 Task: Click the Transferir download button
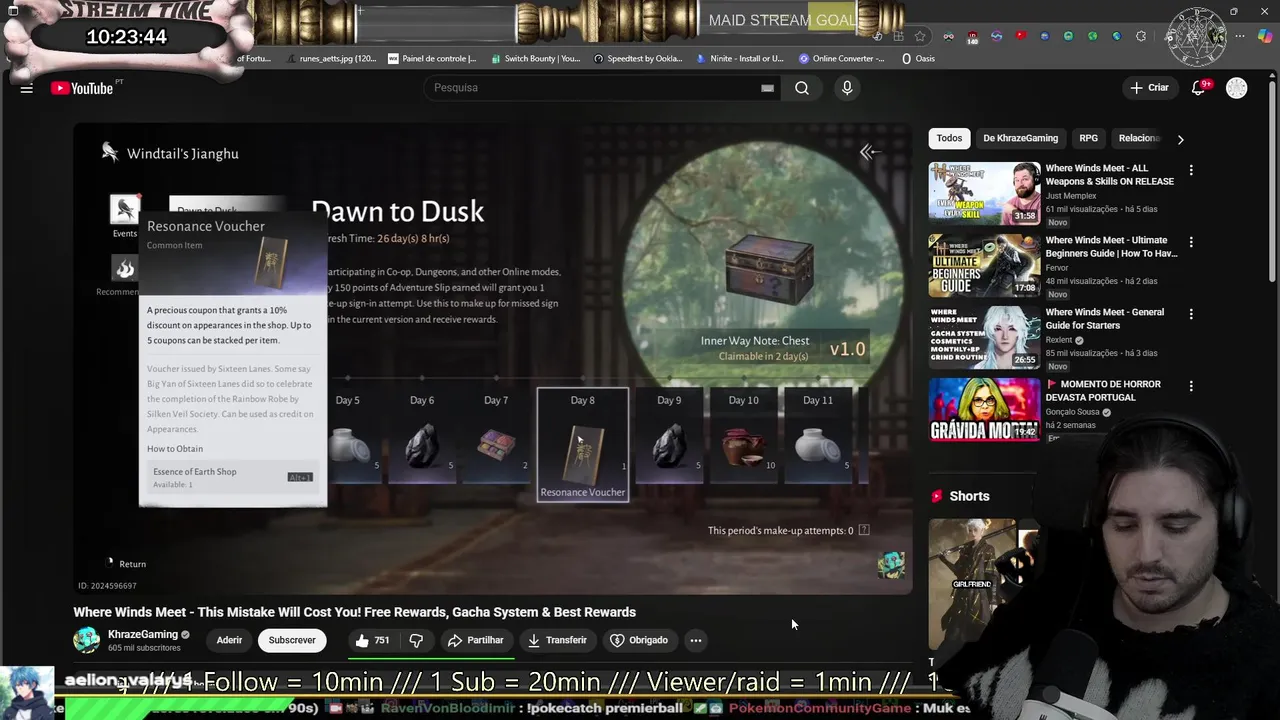[557, 640]
